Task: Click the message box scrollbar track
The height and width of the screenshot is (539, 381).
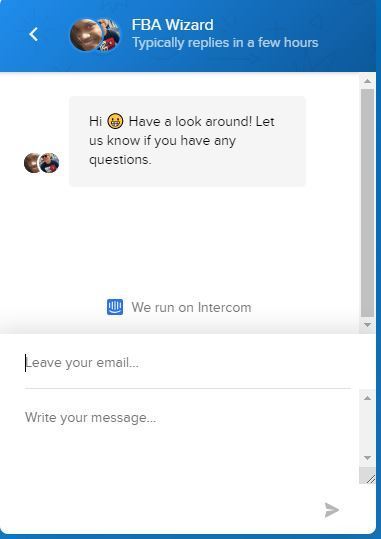Action: pos(367,428)
